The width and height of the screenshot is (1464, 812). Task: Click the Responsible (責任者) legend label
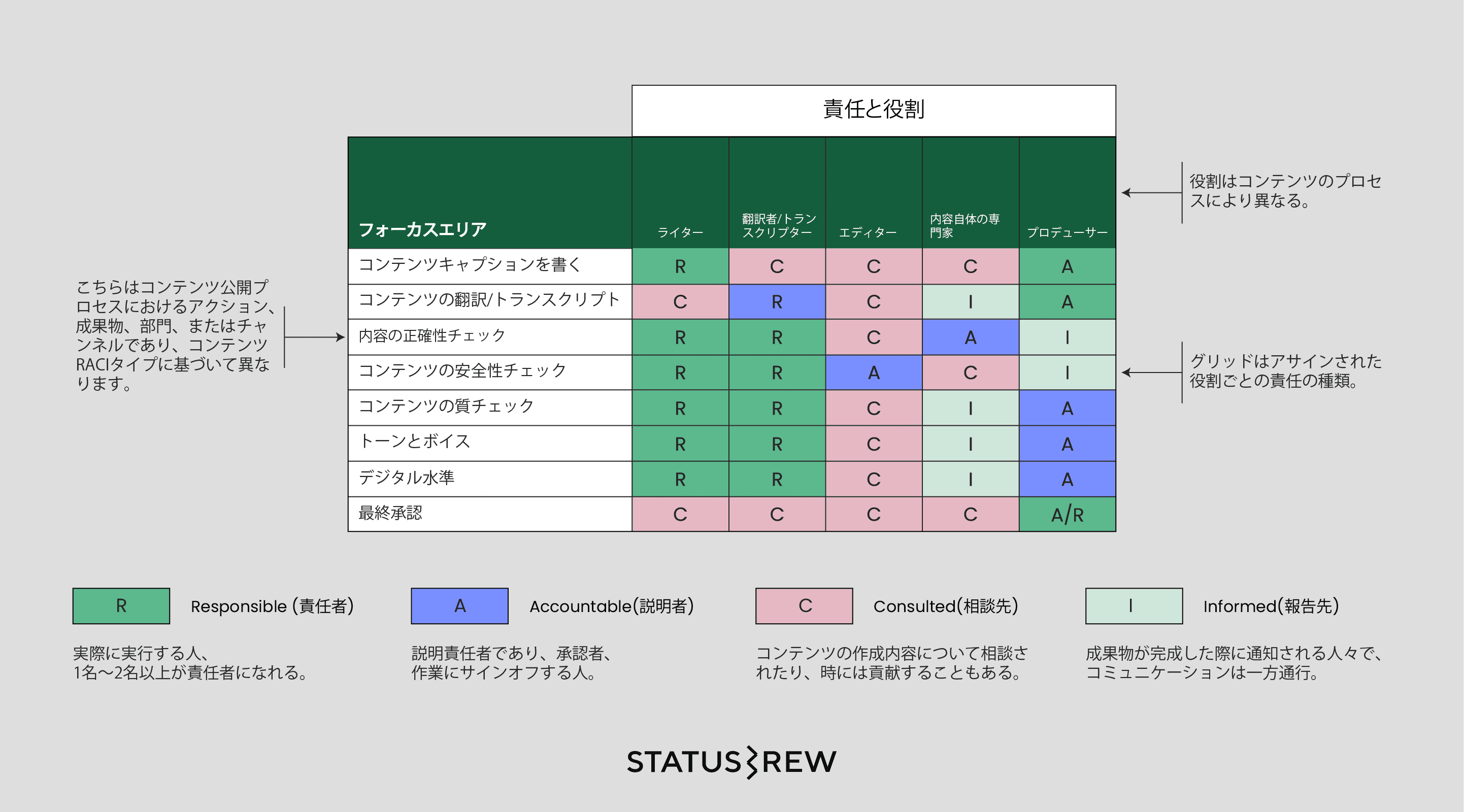(x=272, y=606)
